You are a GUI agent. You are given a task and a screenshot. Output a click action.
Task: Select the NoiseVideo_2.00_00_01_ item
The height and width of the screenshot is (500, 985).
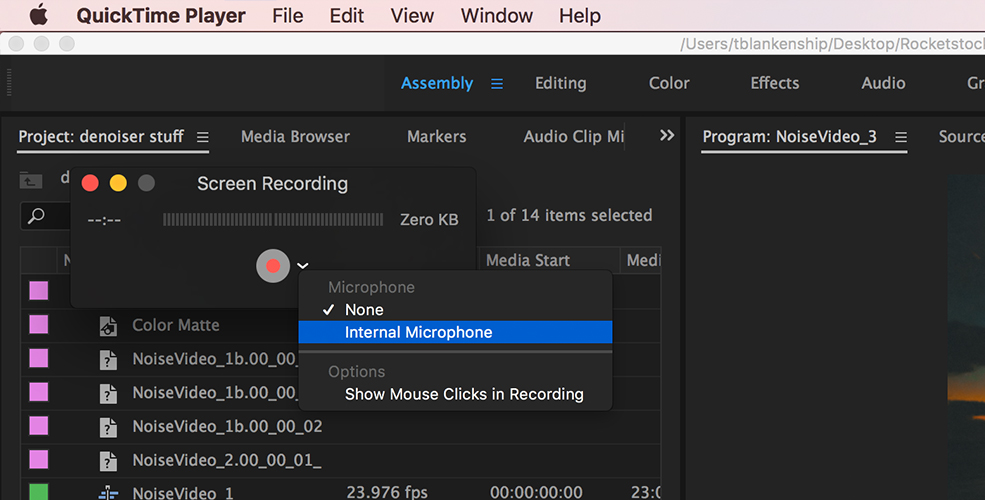[x=226, y=460]
